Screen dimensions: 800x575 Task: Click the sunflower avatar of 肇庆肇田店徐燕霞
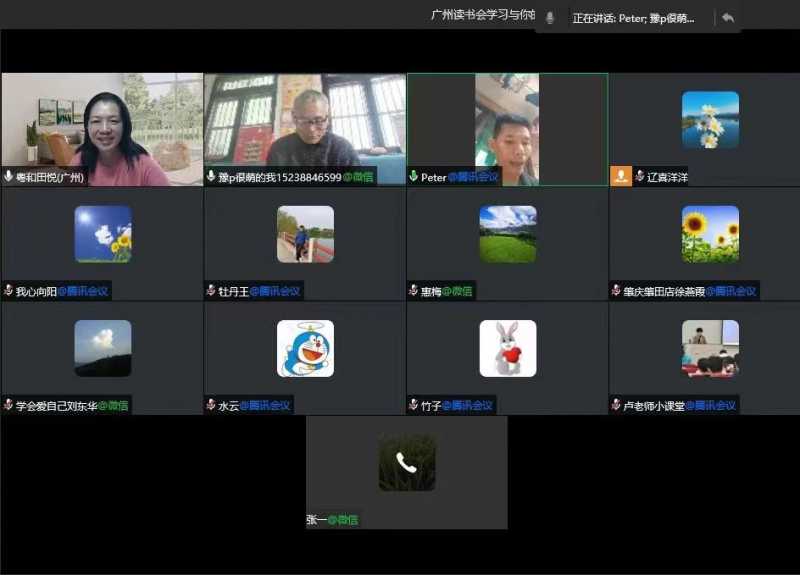coord(710,234)
